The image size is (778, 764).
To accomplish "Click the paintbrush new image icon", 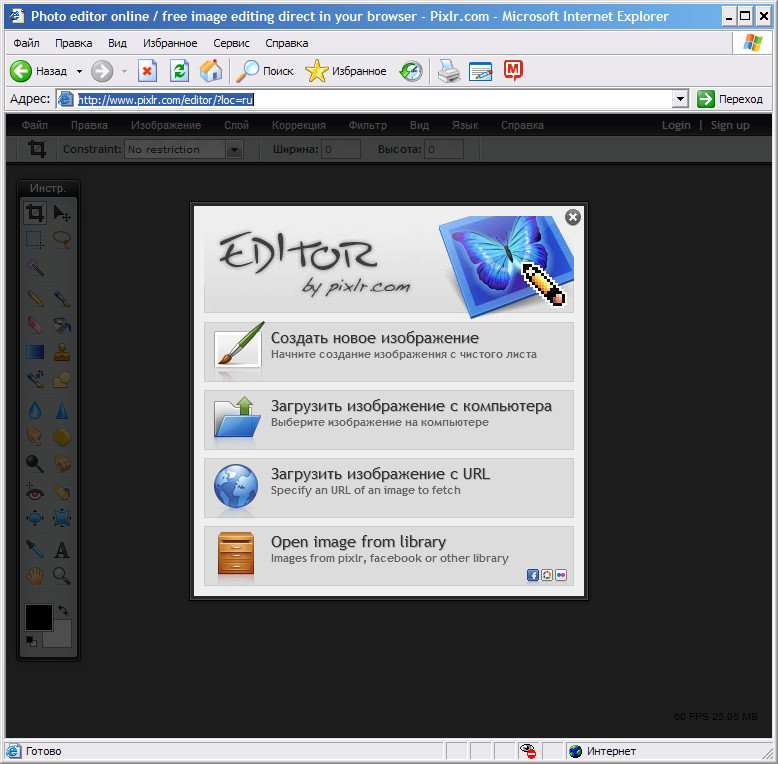I will [238, 346].
